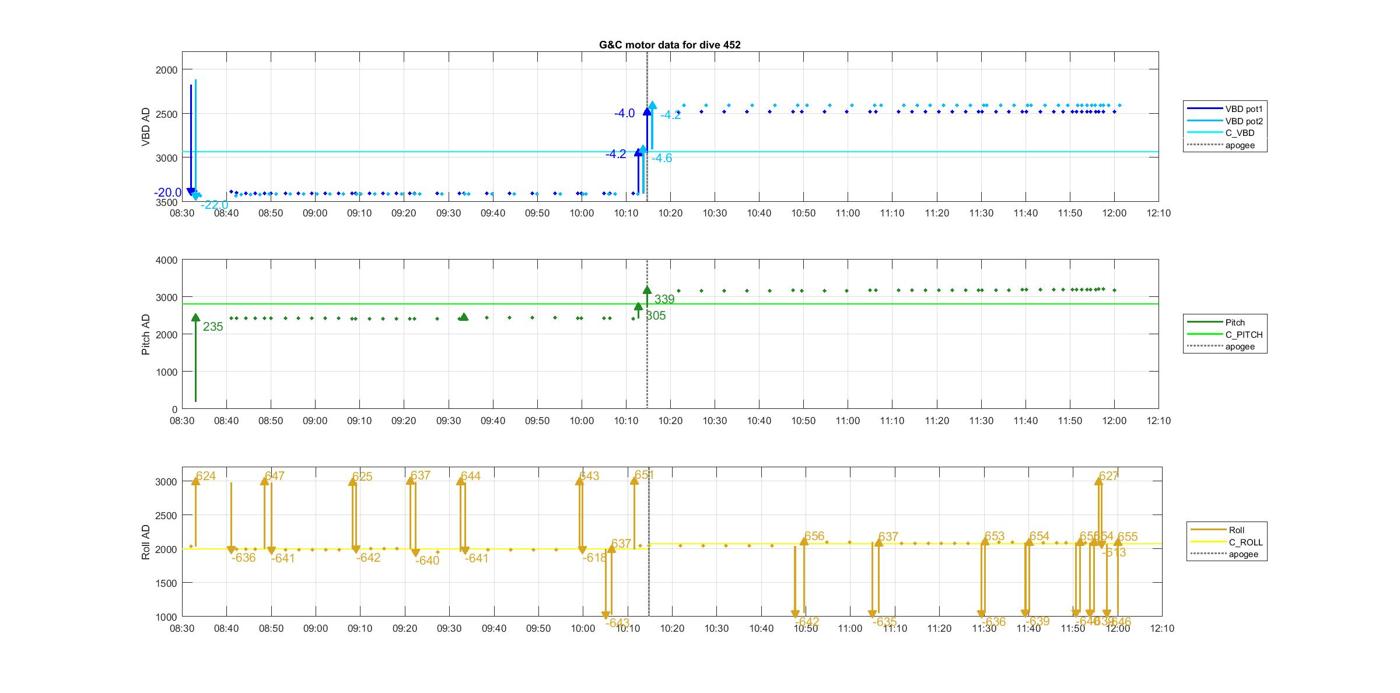Click the 656 roll data label
This screenshot has height=693, width=1400.
click(814, 537)
